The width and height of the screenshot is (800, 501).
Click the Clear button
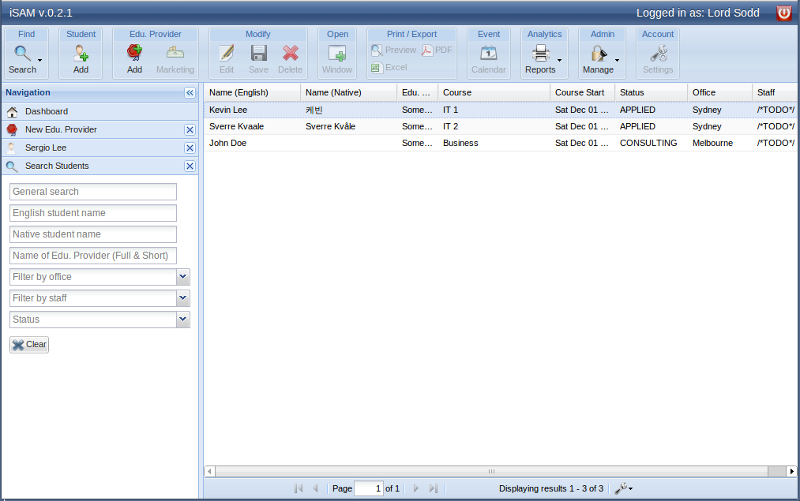29,345
